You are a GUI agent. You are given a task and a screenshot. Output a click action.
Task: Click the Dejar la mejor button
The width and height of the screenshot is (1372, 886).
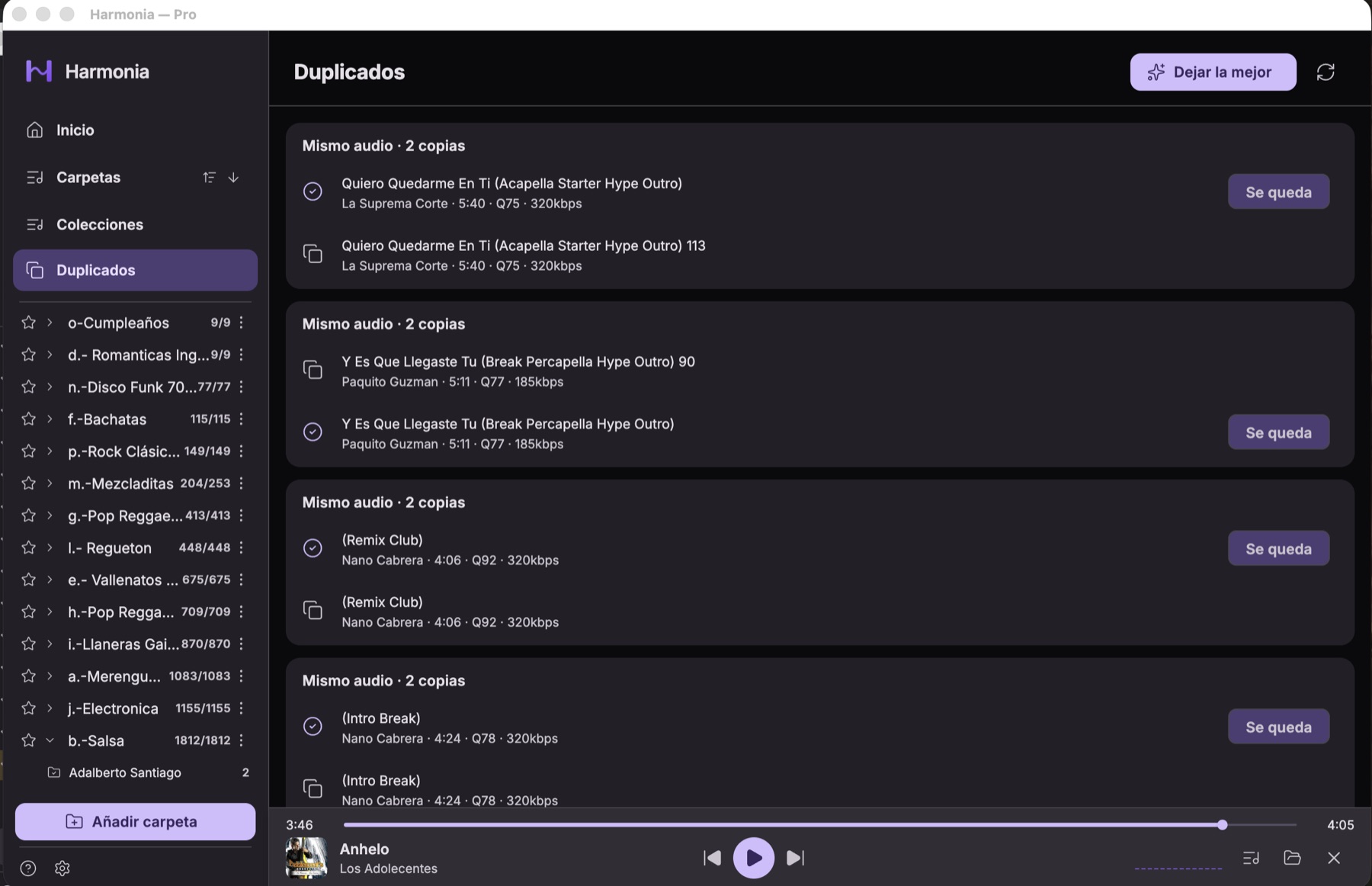(1213, 72)
